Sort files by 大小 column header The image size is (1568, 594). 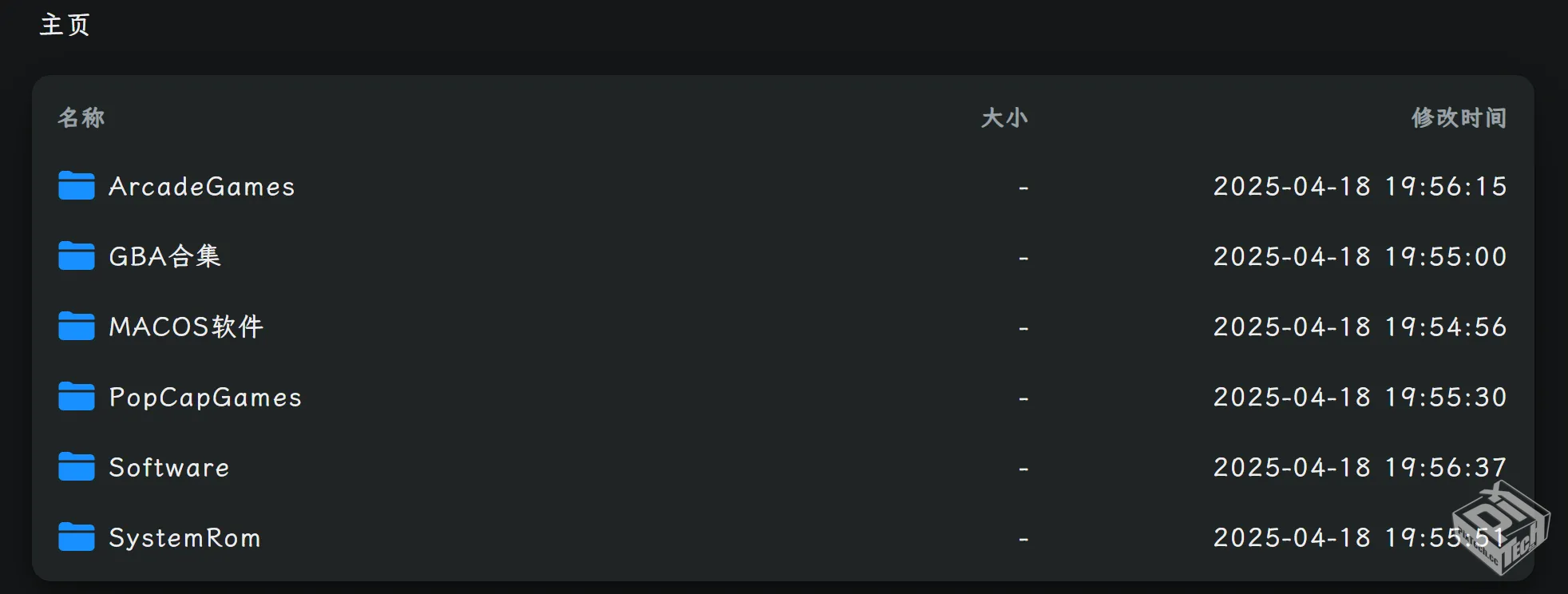[1004, 118]
